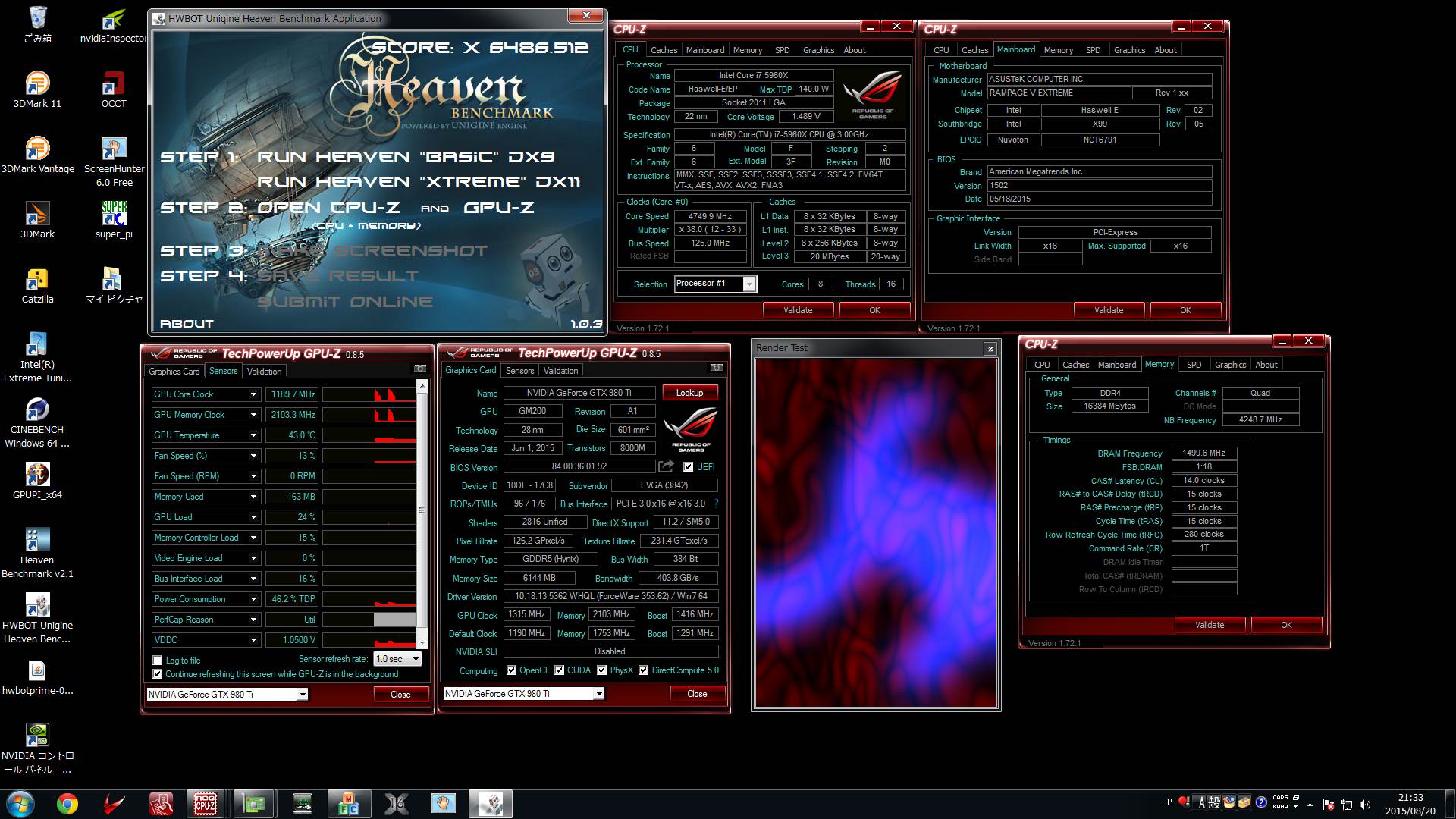
Task: Click the GPU-Z screenshot camera icon in Sensors window
Action: click(x=419, y=369)
